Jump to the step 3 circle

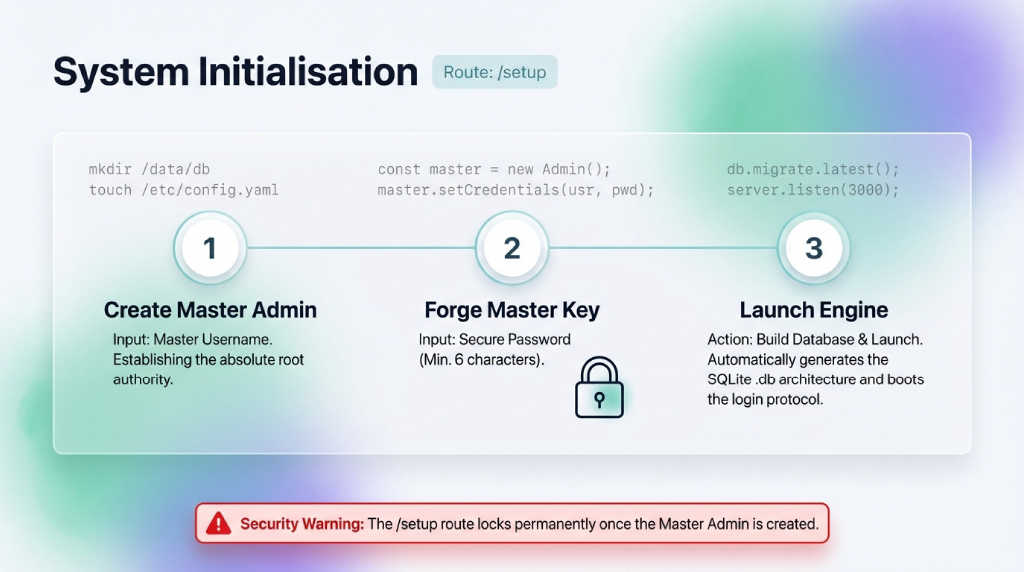pyautogui.click(x=813, y=248)
